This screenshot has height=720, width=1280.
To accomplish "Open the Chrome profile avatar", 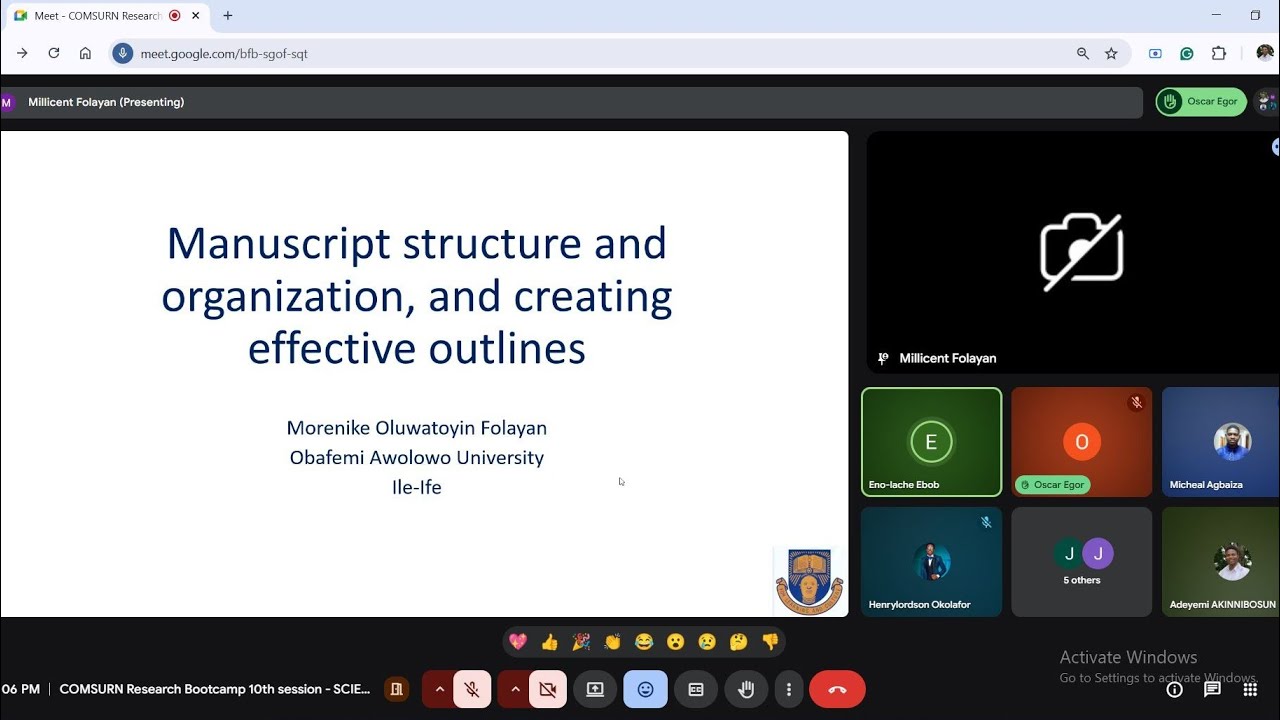I will coord(1264,54).
